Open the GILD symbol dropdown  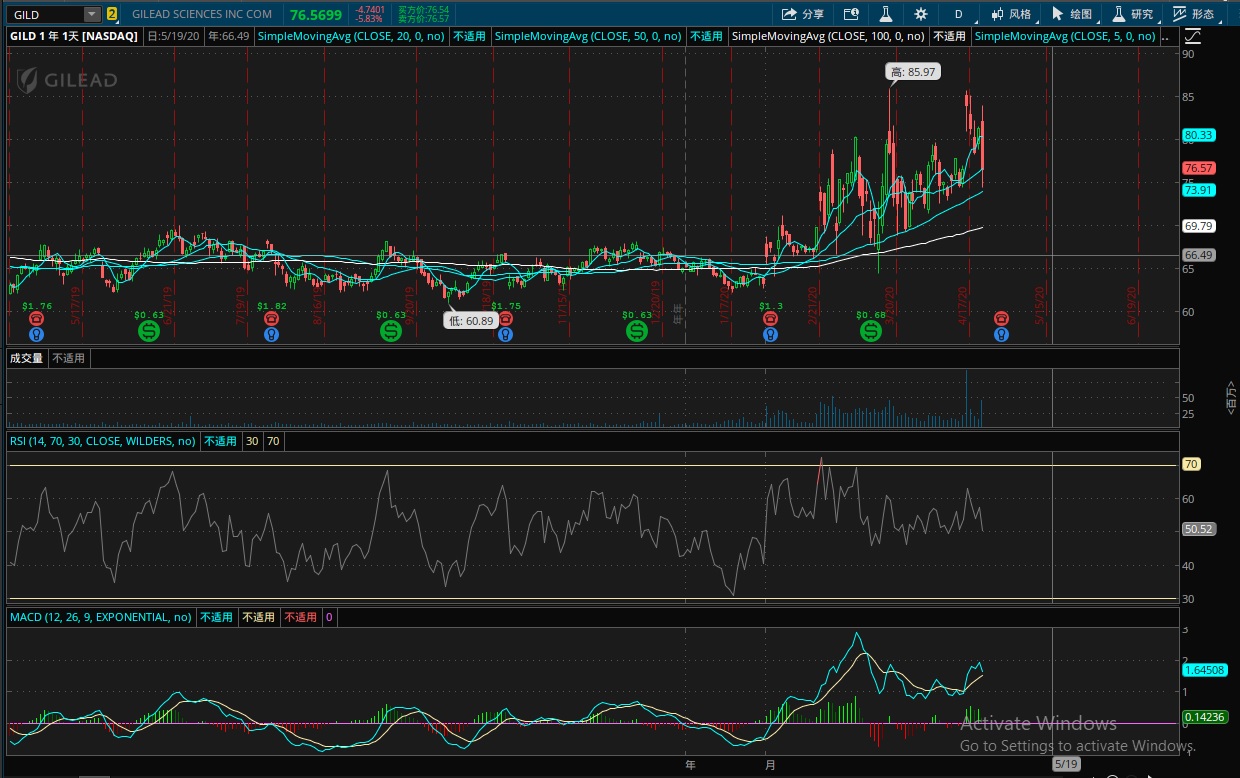tap(92, 14)
